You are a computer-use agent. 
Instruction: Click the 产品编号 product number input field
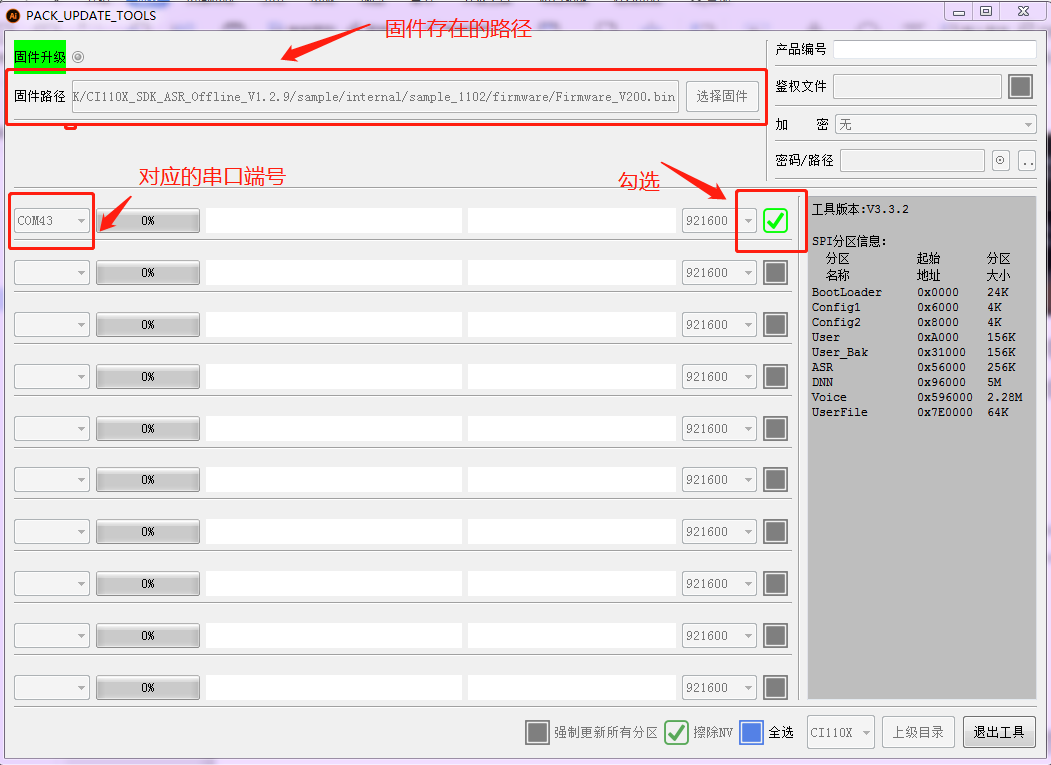tap(934, 50)
